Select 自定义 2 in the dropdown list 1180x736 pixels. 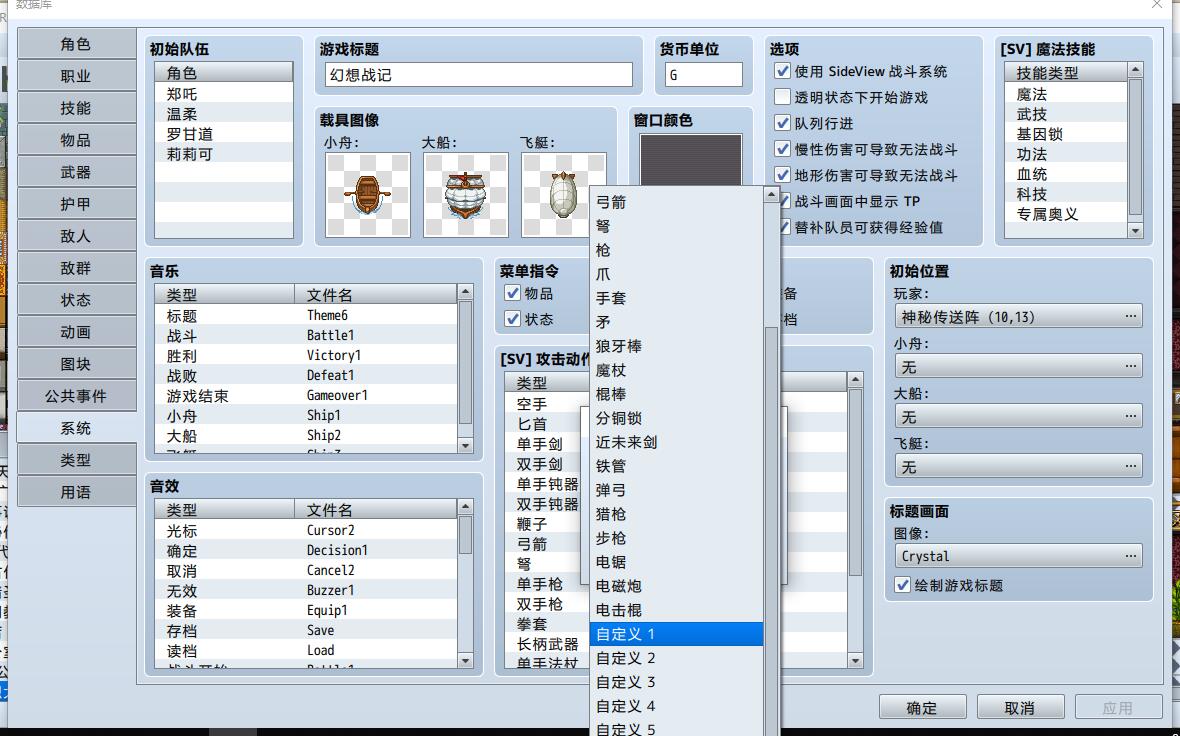click(677, 658)
